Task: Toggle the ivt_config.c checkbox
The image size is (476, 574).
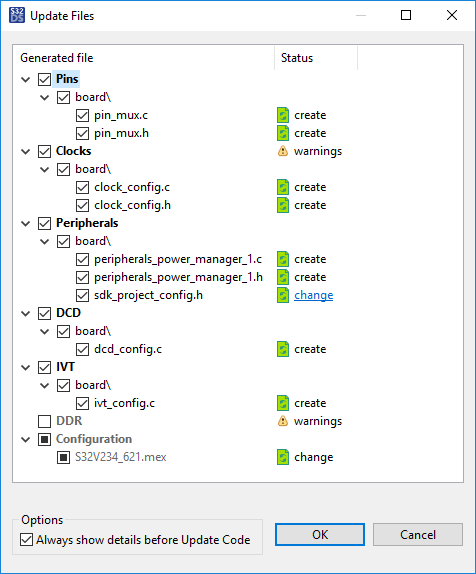Action: point(82,403)
